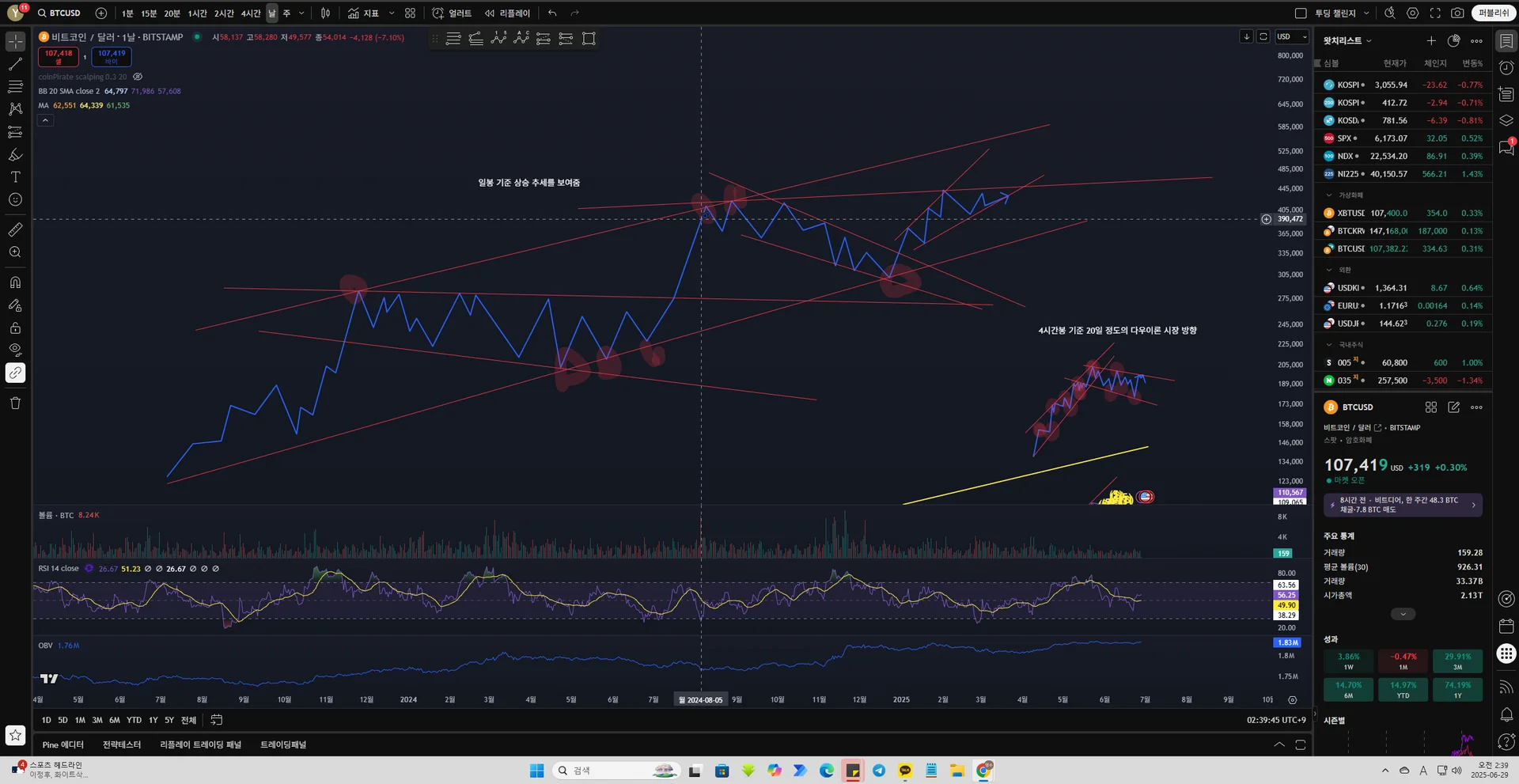This screenshot has width=1519, height=784.
Task: Expand more key stats with the chevron button
Action: coord(1403,614)
